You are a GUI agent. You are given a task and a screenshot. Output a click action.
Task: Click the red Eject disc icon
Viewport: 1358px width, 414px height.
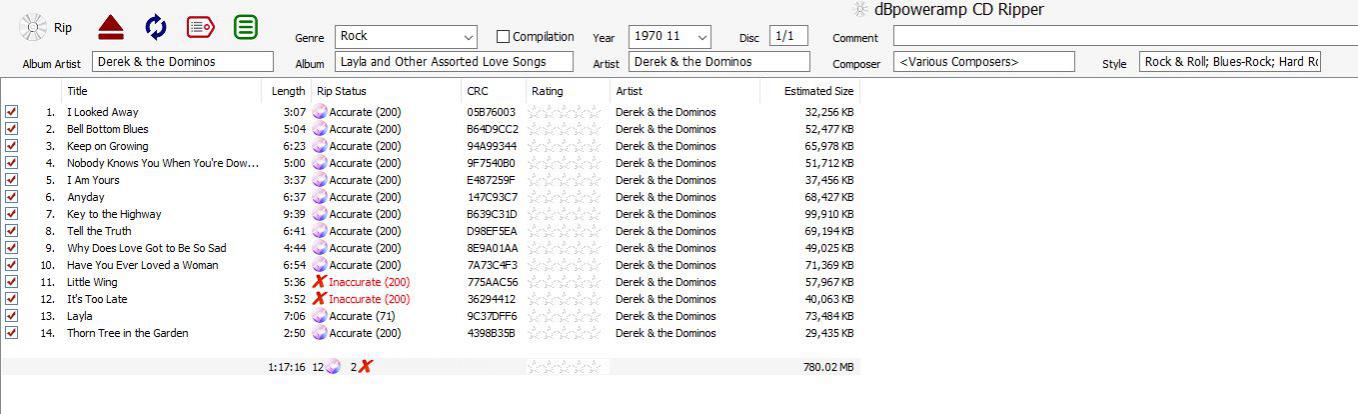pyautogui.click(x=111, y=28)
